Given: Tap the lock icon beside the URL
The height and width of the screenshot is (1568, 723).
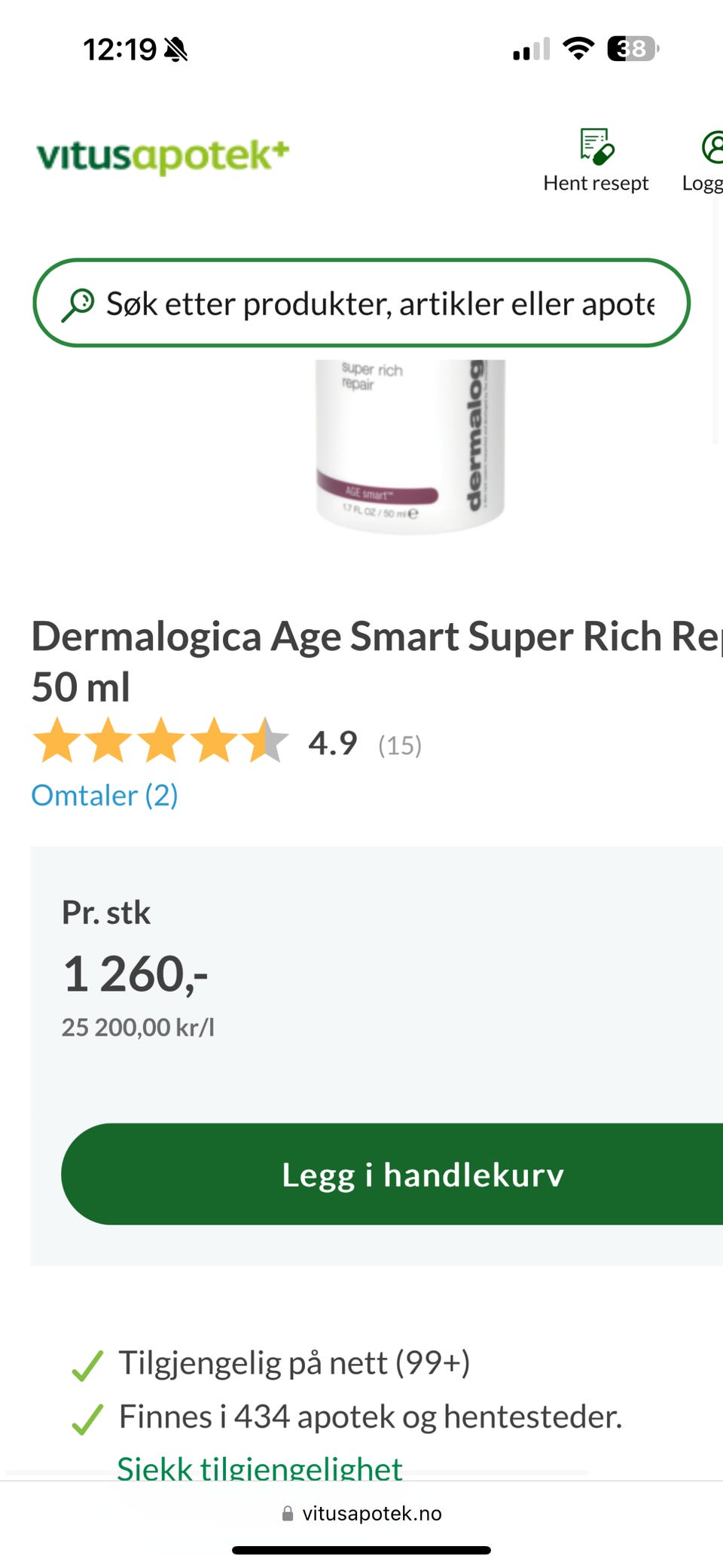Looking at the screenshot, I should pyautogui.click(x=287, y=1514).
